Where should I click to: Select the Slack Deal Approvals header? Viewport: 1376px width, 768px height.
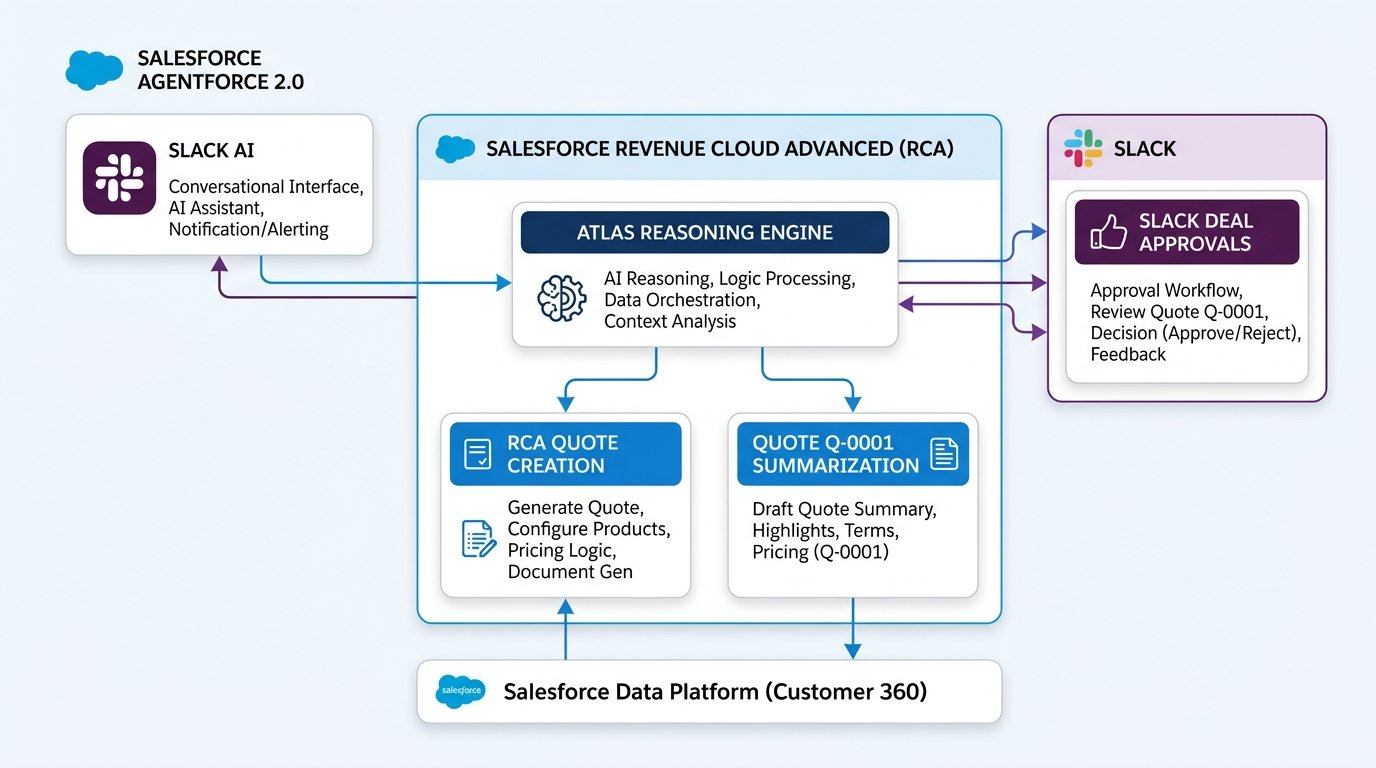point(1187,232)
